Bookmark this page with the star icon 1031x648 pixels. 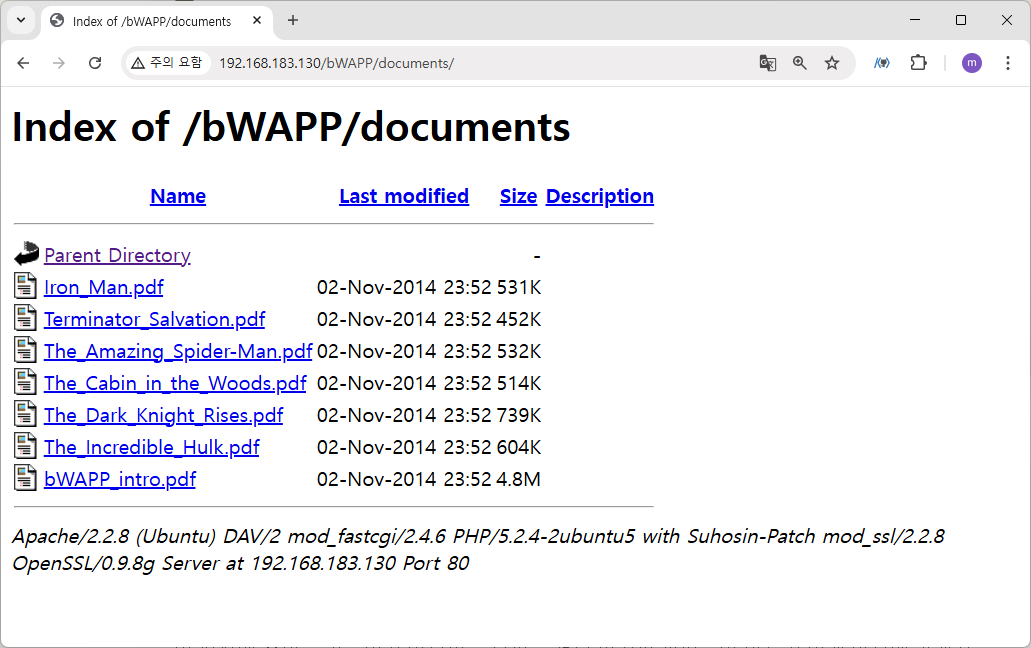[832, 63]
